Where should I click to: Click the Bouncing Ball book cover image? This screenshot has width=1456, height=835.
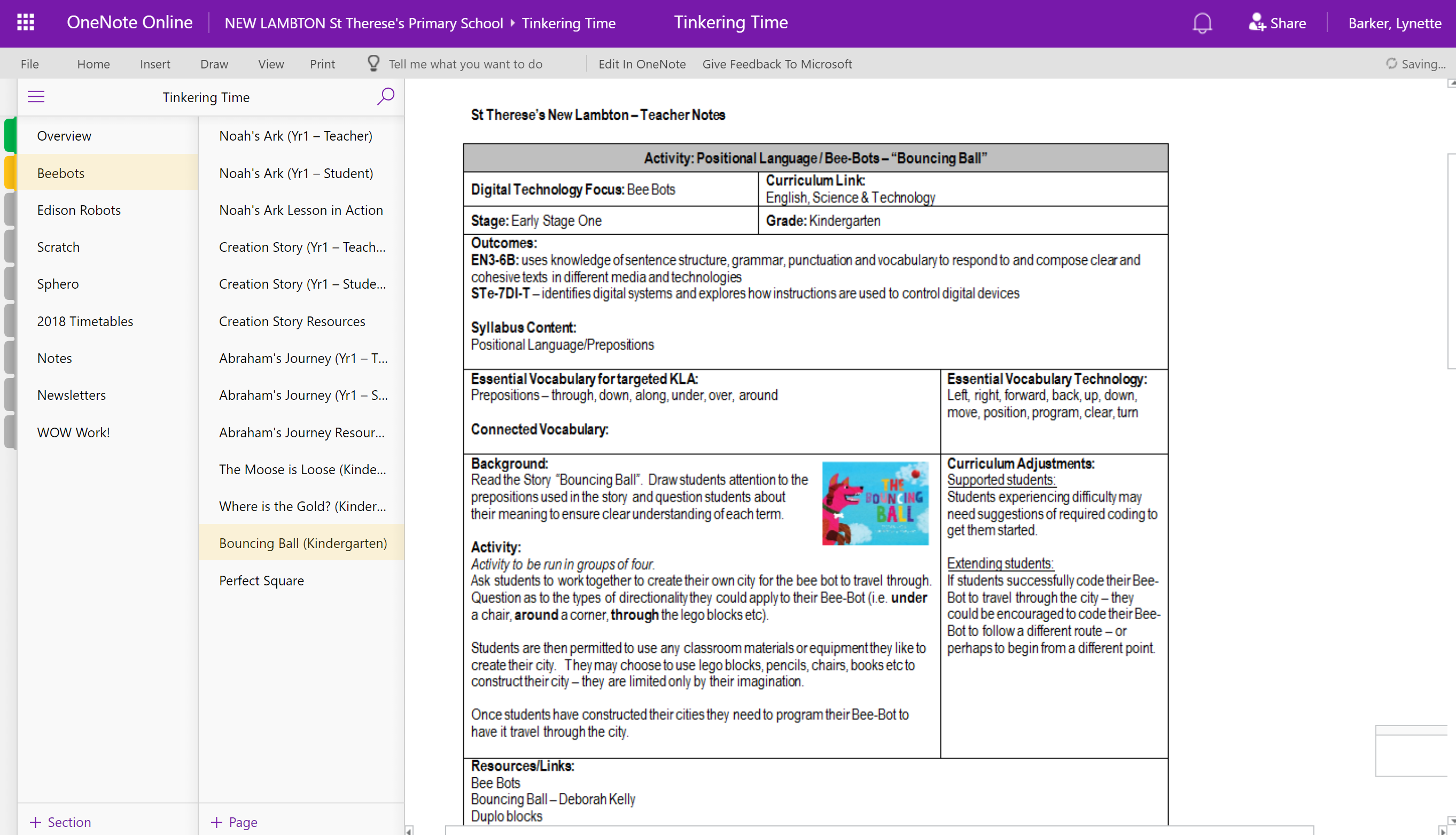875,503
